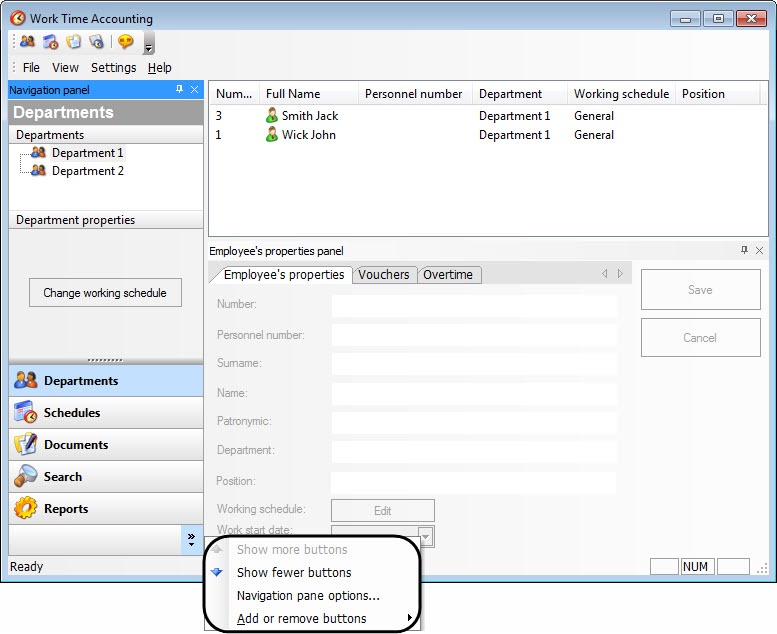The width and height of the screenshot is (777, 634).
Task: Switch to Employee's properties tab
Action: point(283,275)
